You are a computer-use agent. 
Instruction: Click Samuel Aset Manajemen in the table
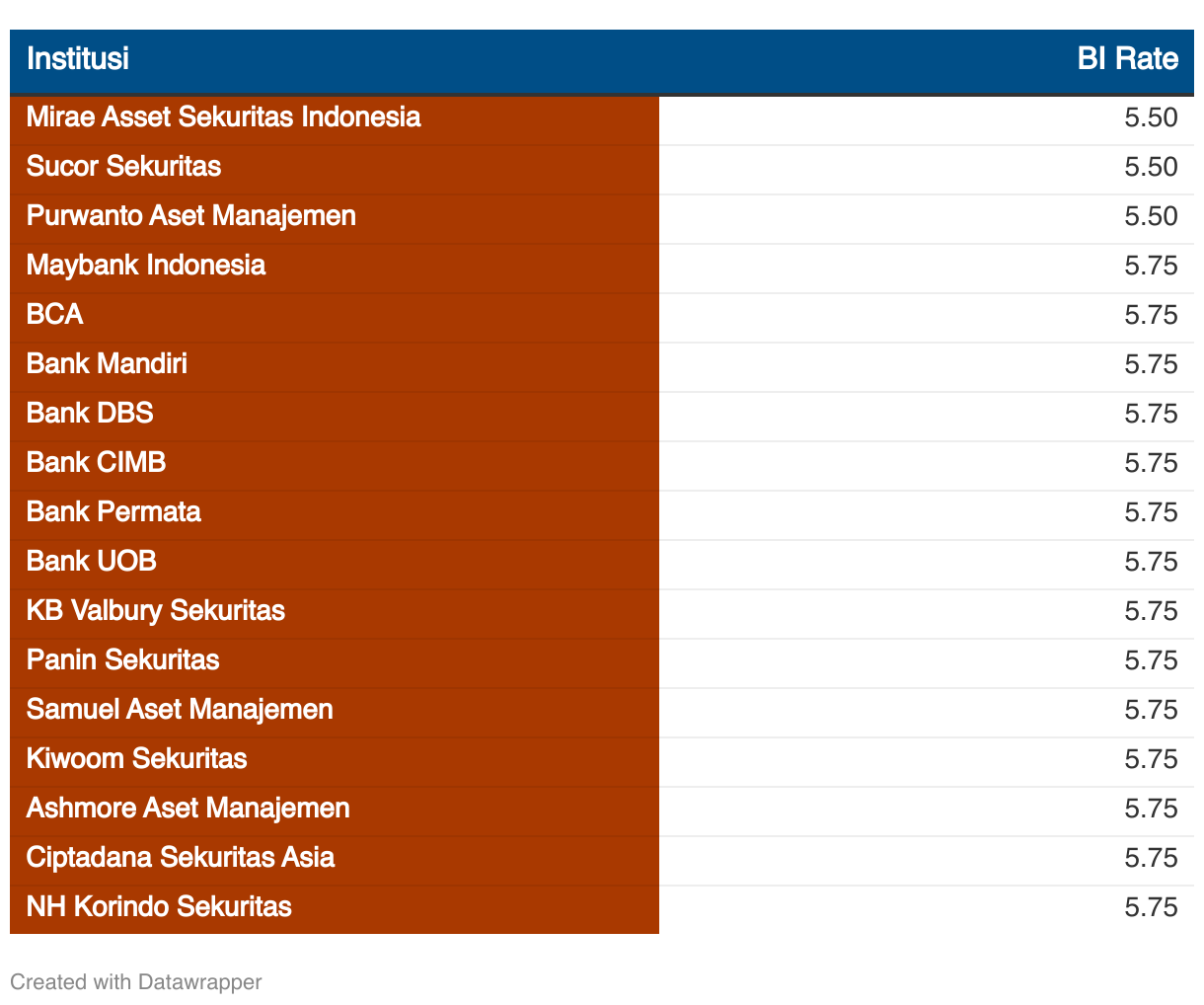click(x=180, y=710)
